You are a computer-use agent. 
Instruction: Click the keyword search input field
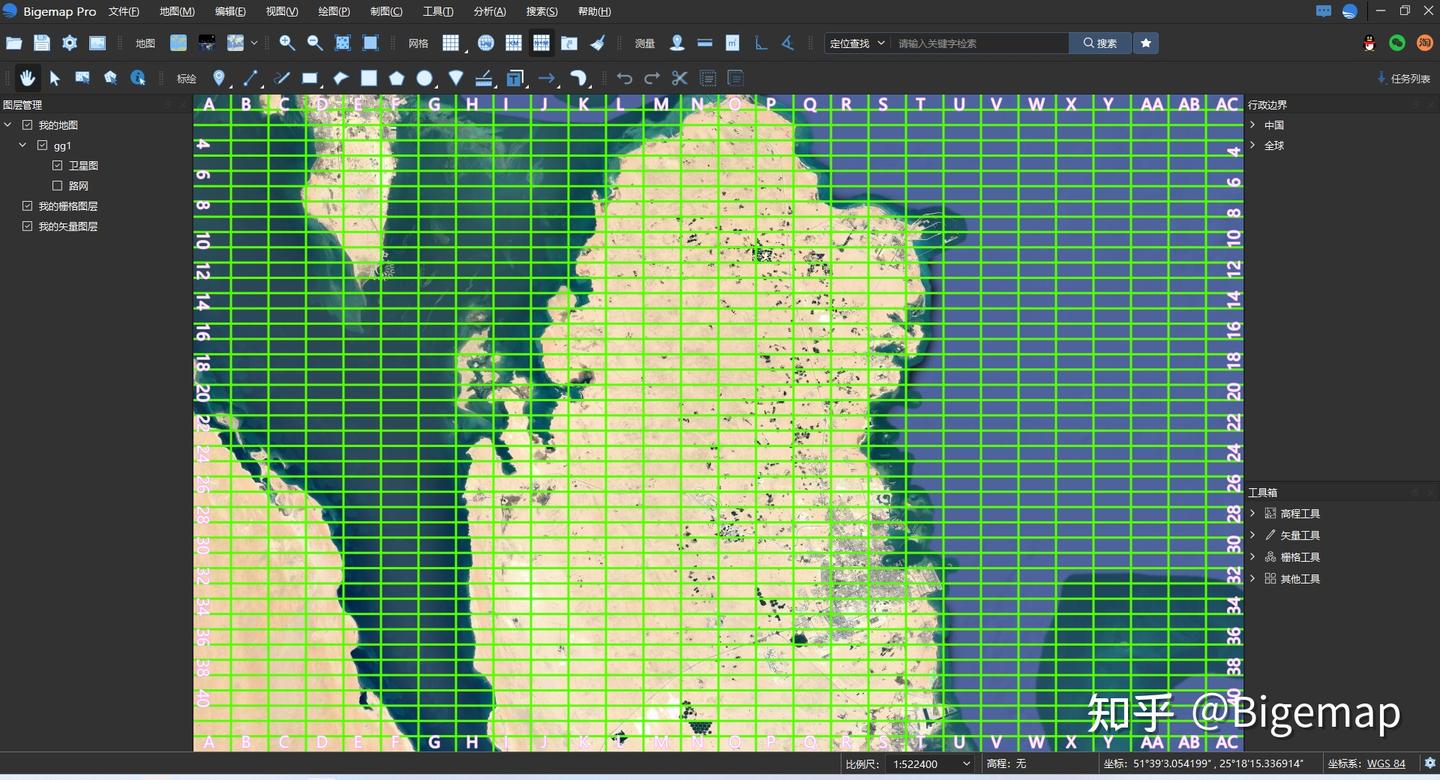980,43
